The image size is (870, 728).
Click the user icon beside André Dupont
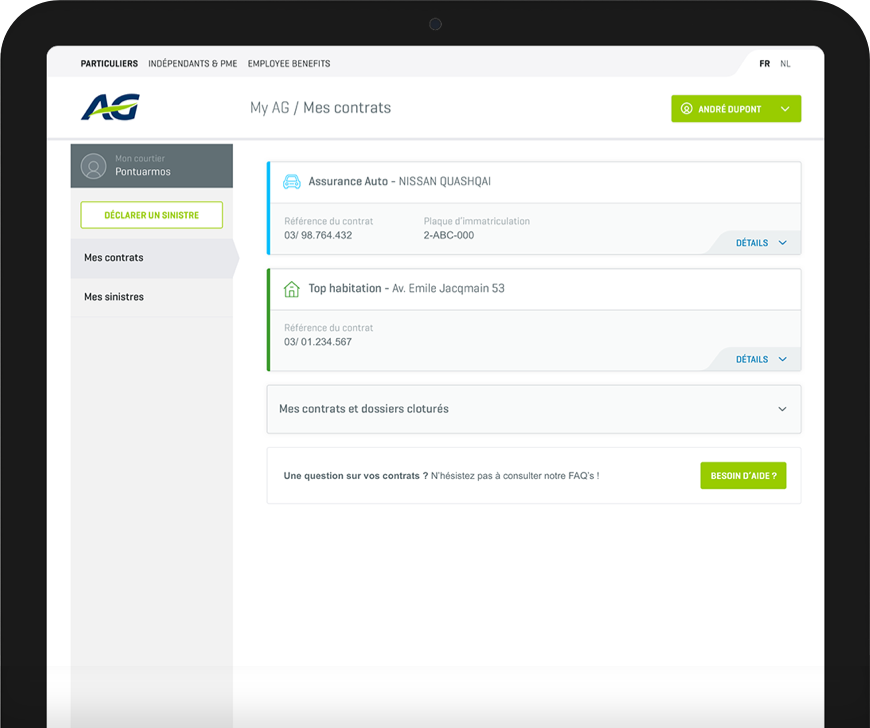[x=687, y=109]
